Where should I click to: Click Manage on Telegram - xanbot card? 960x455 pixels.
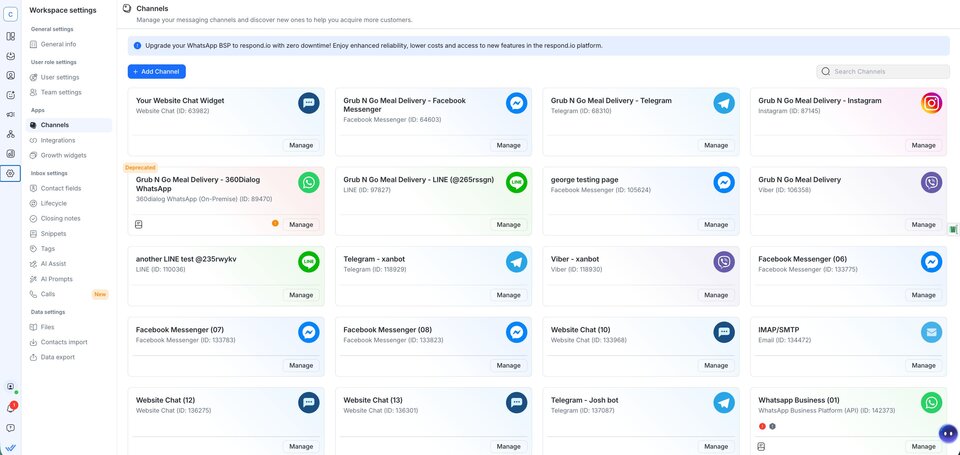click(x=509, y=295)
